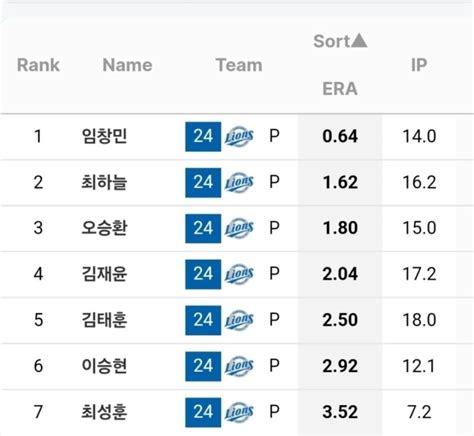Click the blue 24 badge for 김태훈

(203, 320)
